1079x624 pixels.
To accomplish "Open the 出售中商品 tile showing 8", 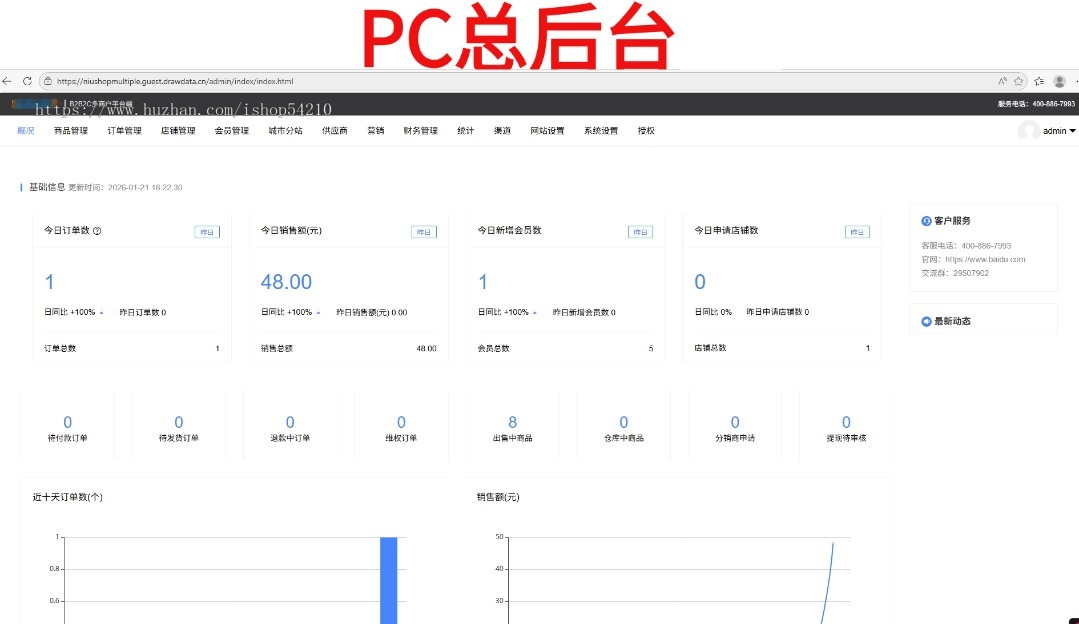I will pyautogui.click(x=513, y=427).
